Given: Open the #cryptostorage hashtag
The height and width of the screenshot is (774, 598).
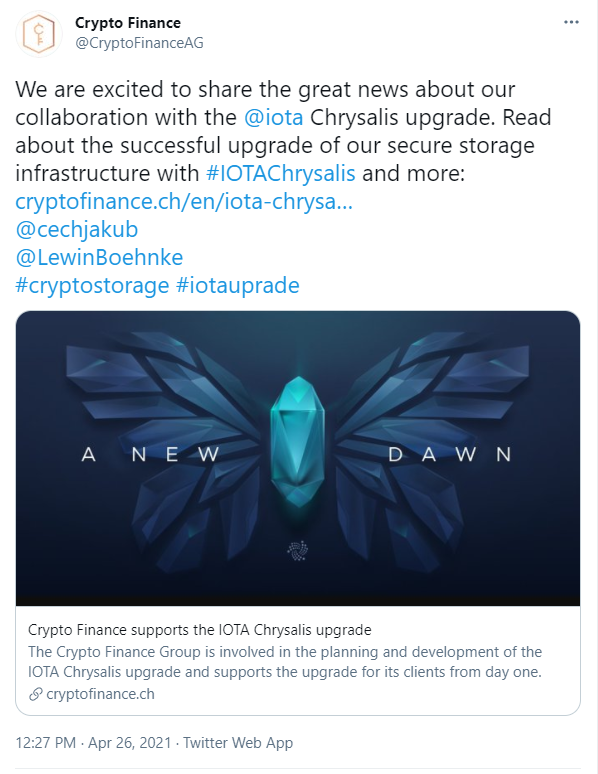Looking at the screenshot, I should tap(92, 285).
